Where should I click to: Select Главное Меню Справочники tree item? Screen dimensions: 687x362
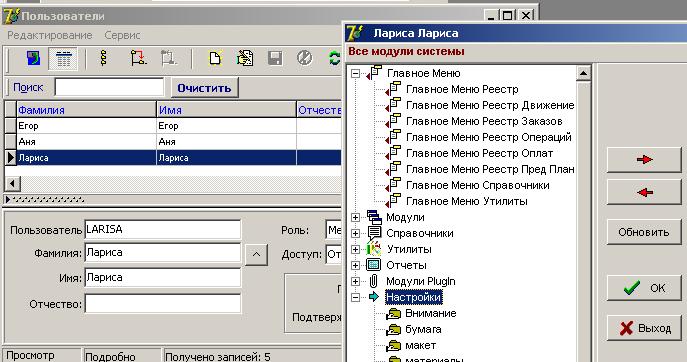point(478,185)
